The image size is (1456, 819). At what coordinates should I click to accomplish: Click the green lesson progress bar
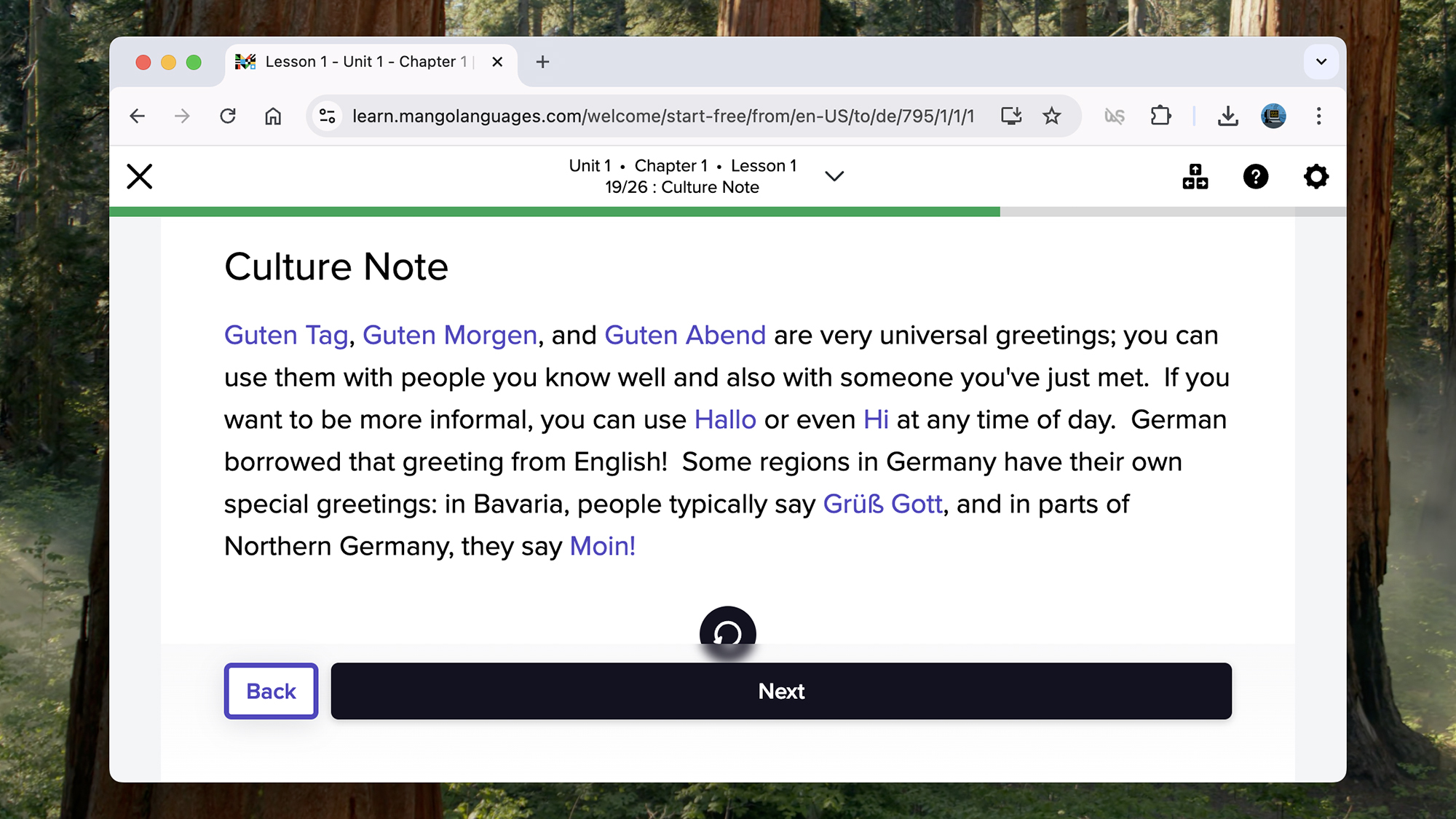coord(555,212)
